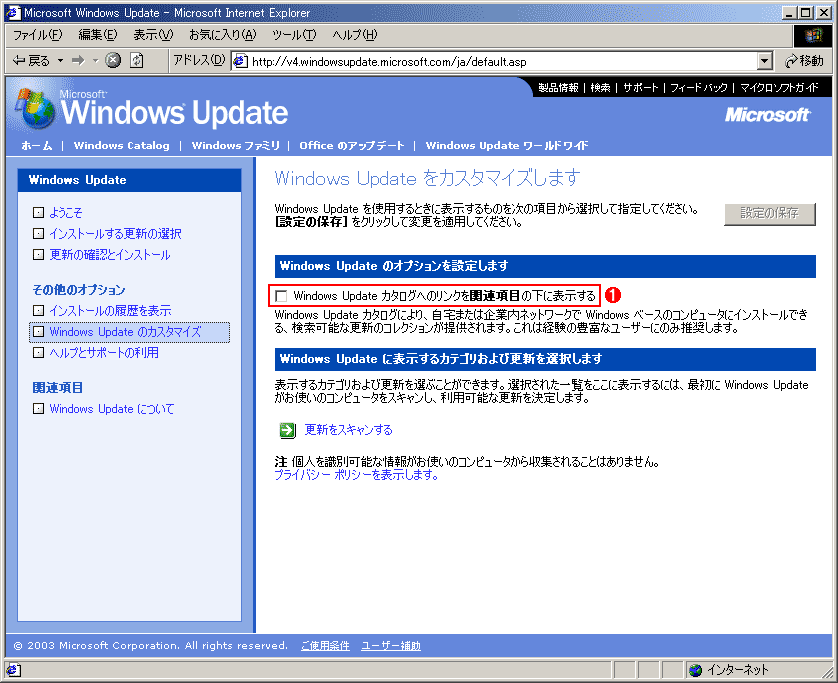Click the Windows Update title logo text
Image resolution: width=838 pixels, height=683 pixels.
[x=174, y=112]
